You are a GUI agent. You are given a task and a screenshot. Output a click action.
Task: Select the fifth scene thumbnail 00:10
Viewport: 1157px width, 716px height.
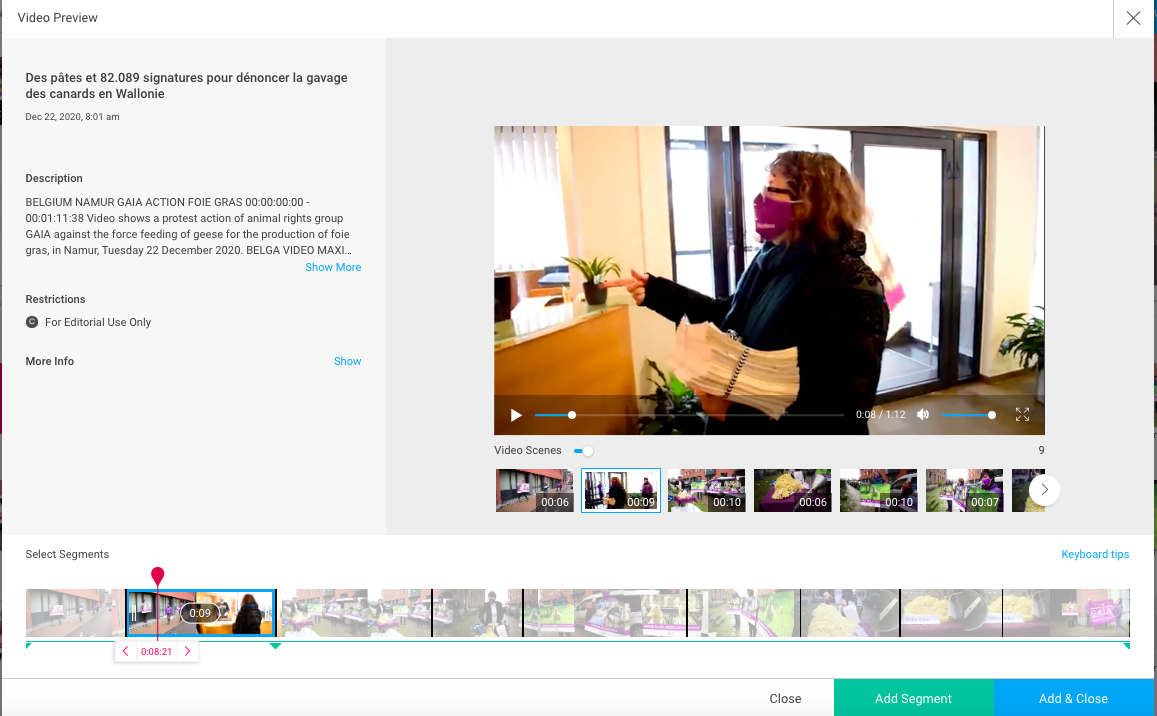pyautogui.click(x=878, y=490)
